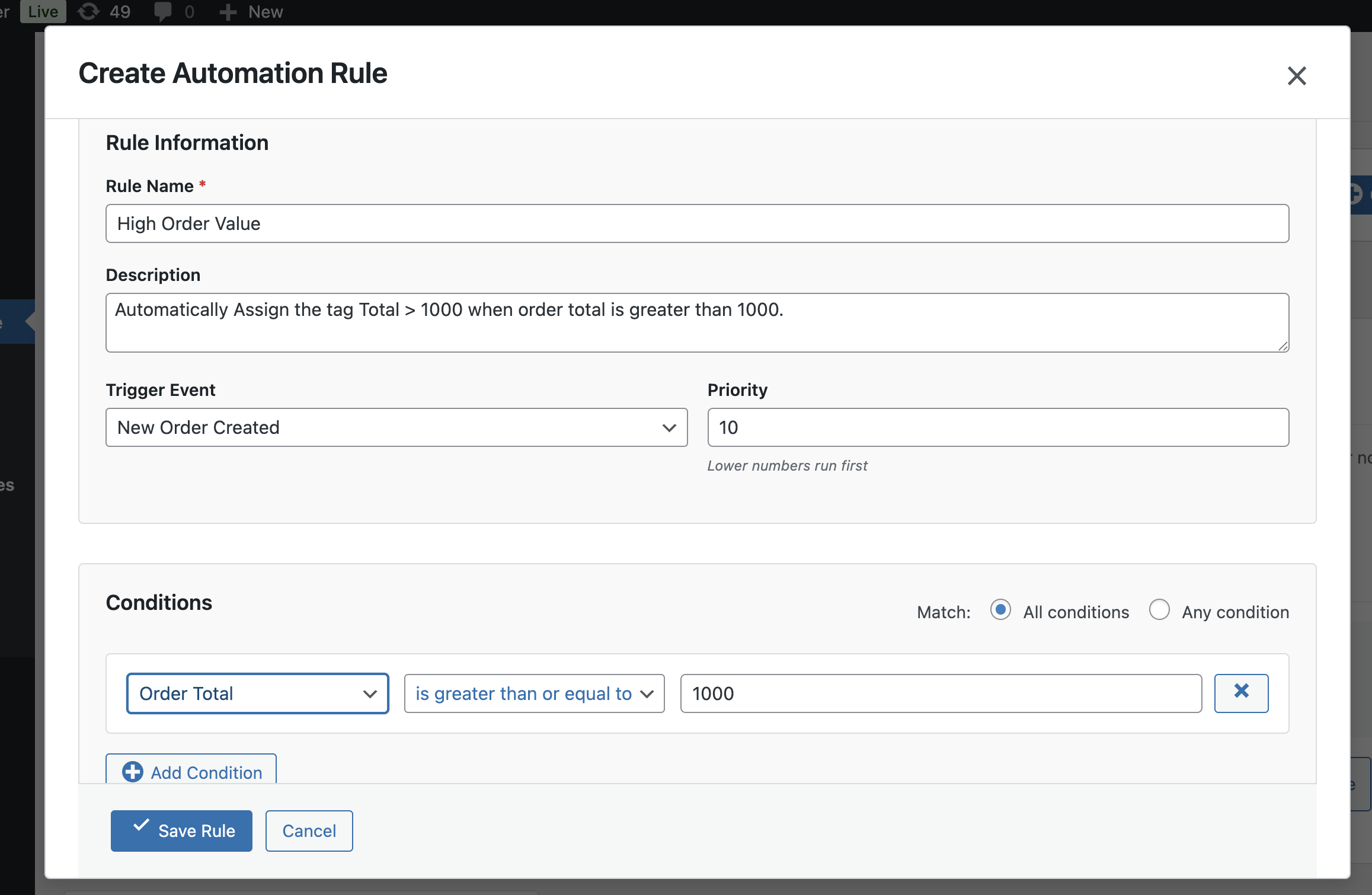Open comments bubble icon in admin bar

pyautogui.click(x=162, y=11)
